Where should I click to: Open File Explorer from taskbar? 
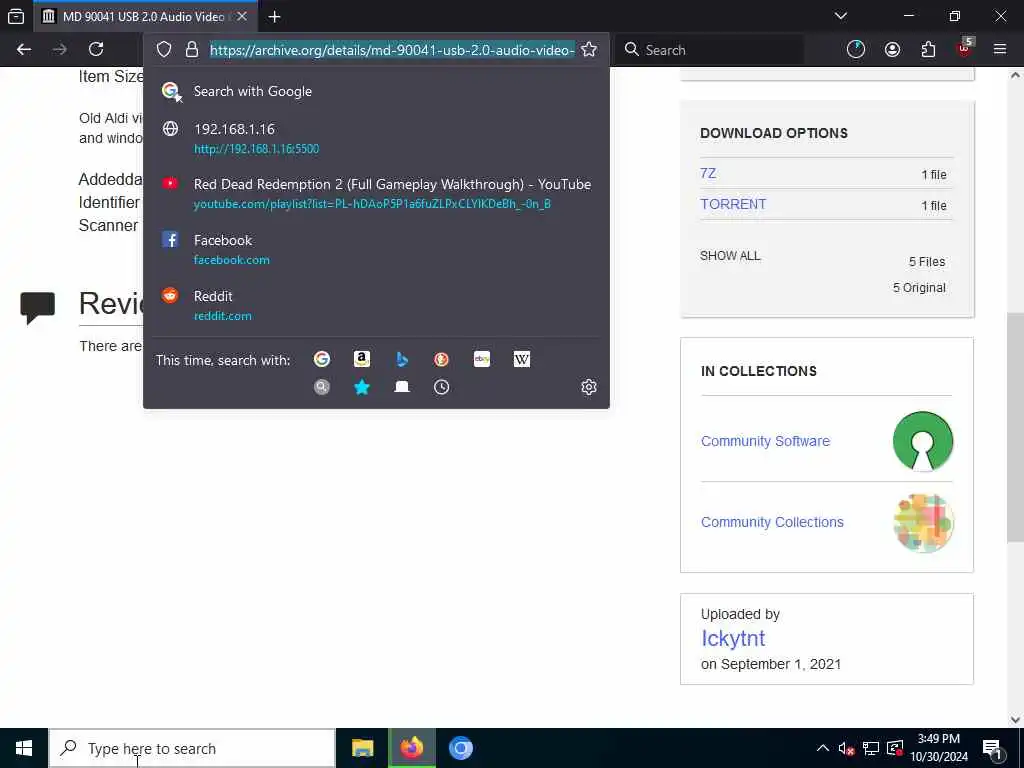click(362, 748)
